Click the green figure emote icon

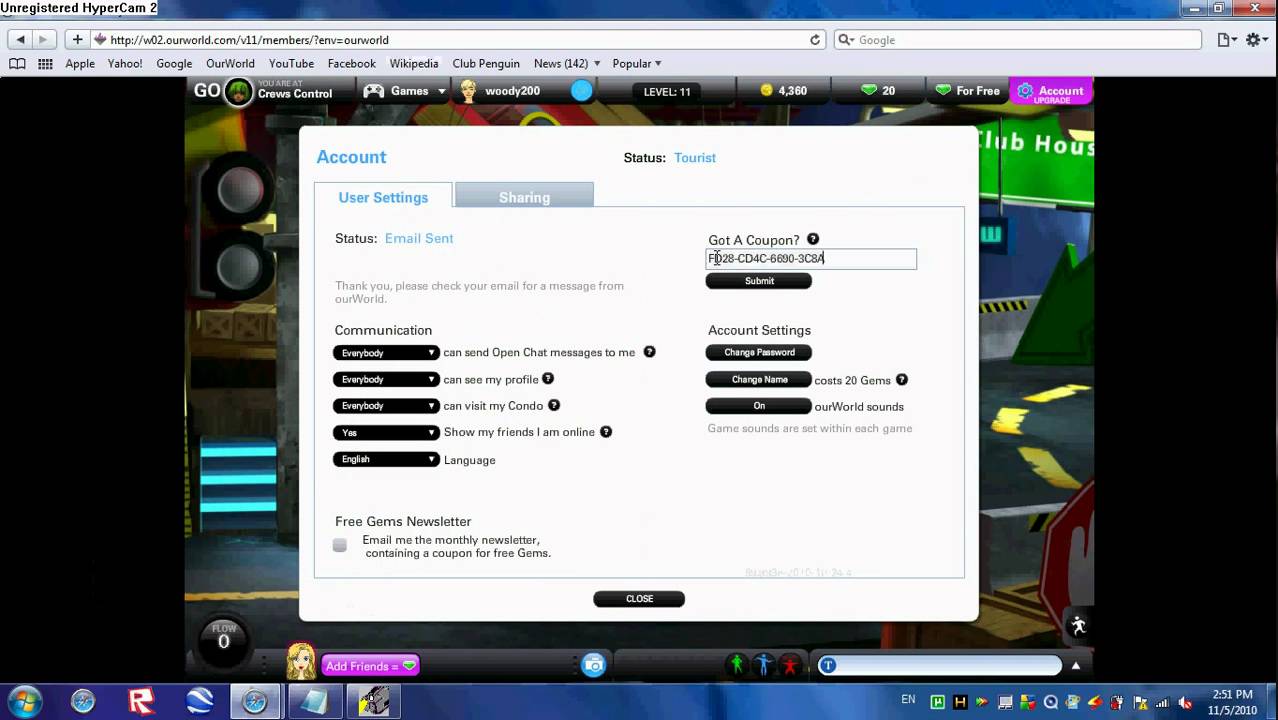(x=737, y=665)
